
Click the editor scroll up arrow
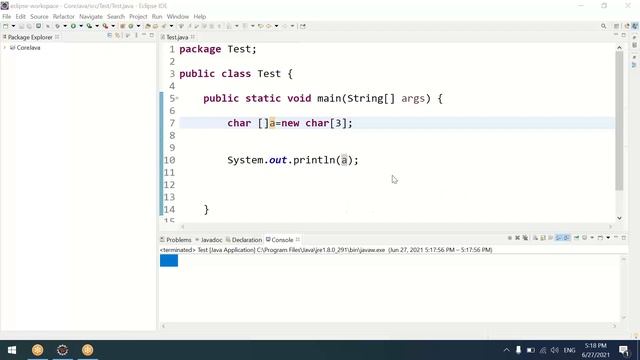click(619, 48)
